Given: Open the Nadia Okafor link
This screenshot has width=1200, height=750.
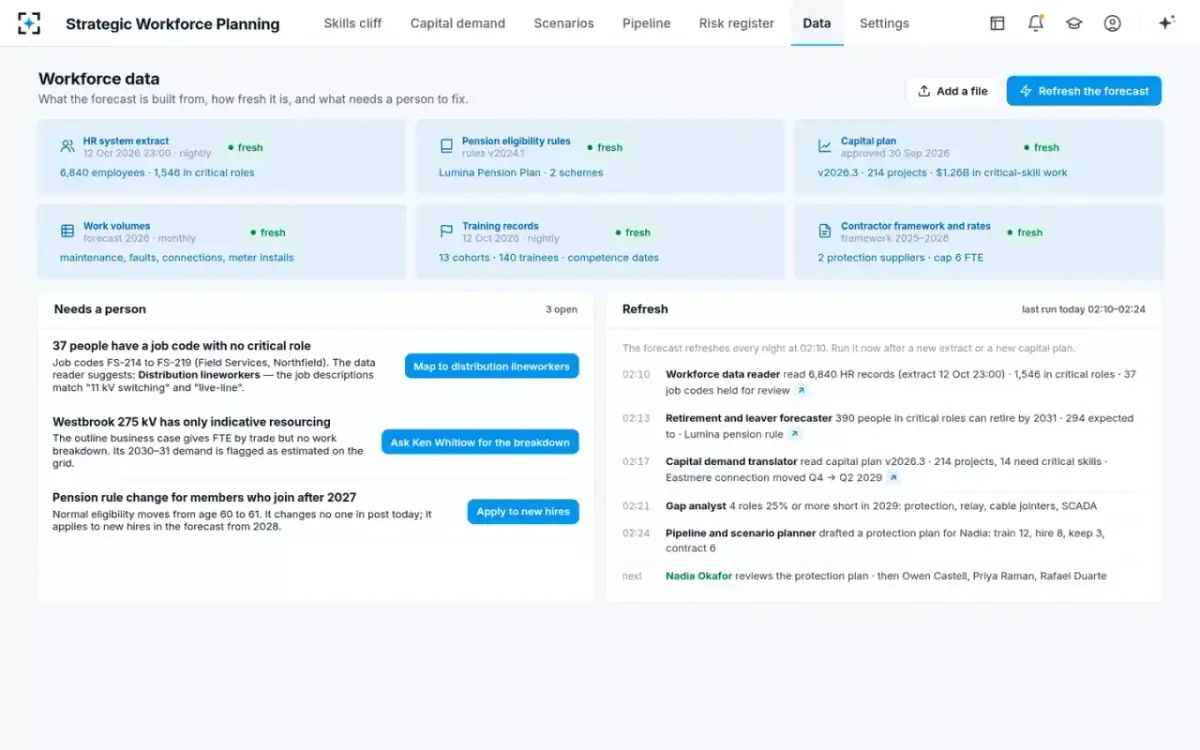Looking at the screenshot, I should pos(699,576).
